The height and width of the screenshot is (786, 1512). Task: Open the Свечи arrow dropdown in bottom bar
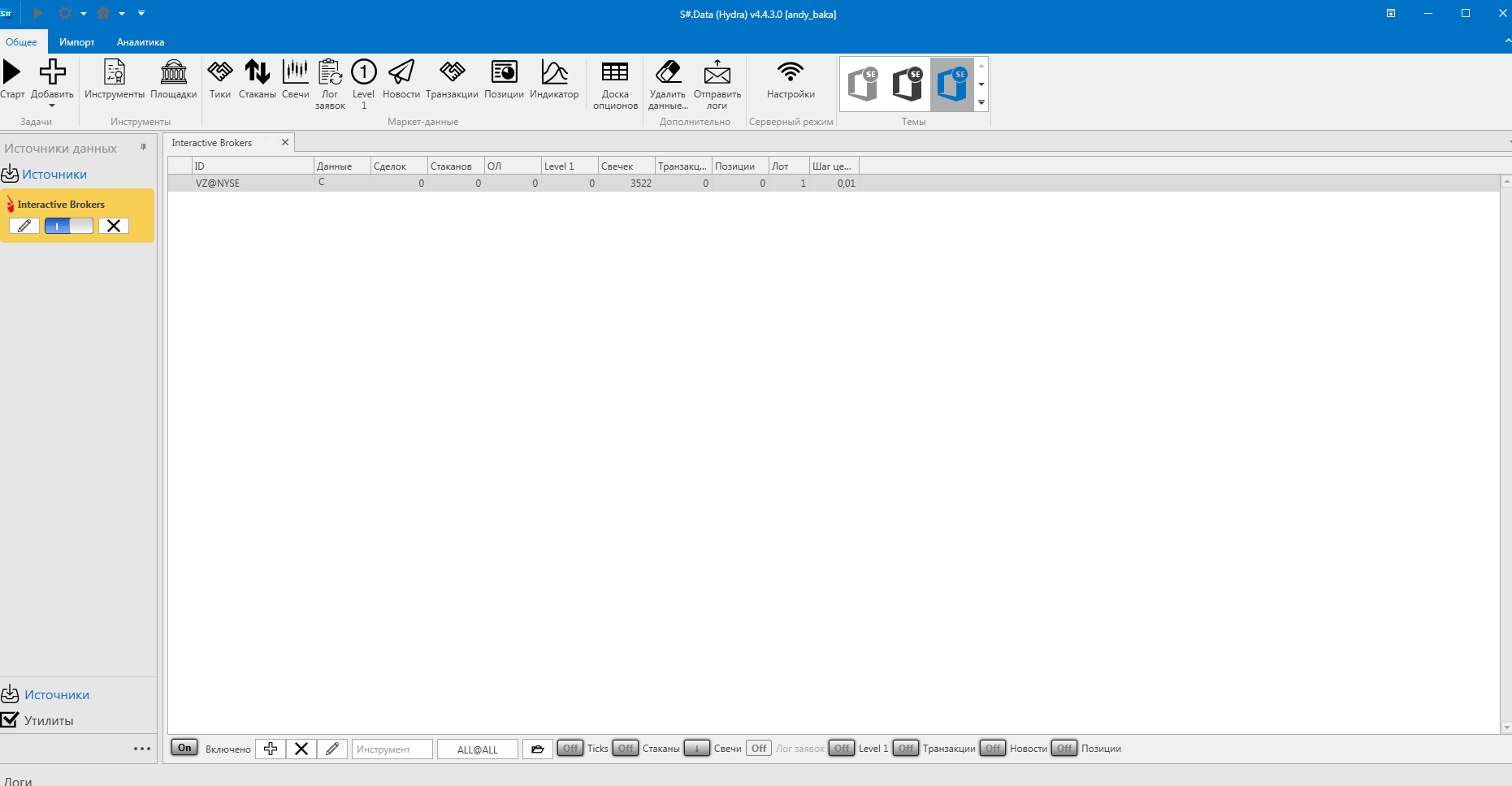click(x=696, y=748)
